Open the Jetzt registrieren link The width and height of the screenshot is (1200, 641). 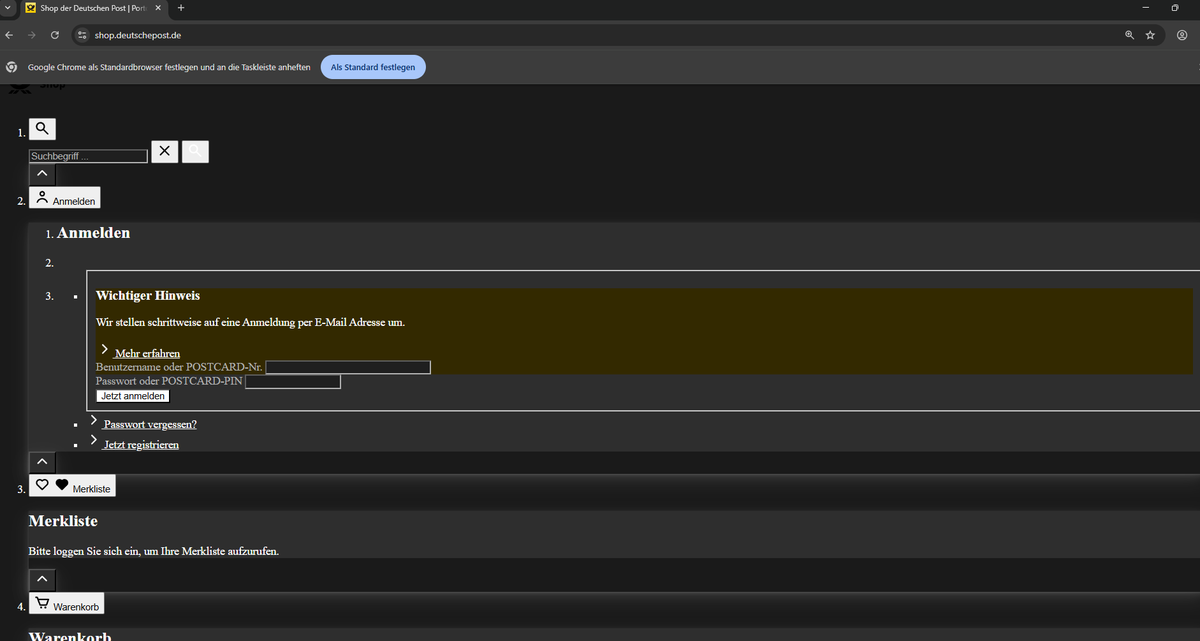(x=141, y=444)
